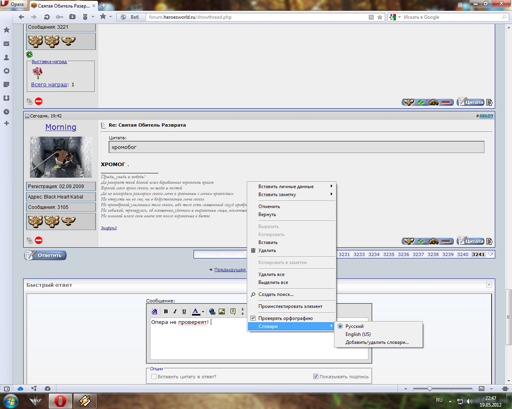Click the camera icon in the navigation toolbar
The height and width of the screenshot is (409, 512).
coord(72,17)
